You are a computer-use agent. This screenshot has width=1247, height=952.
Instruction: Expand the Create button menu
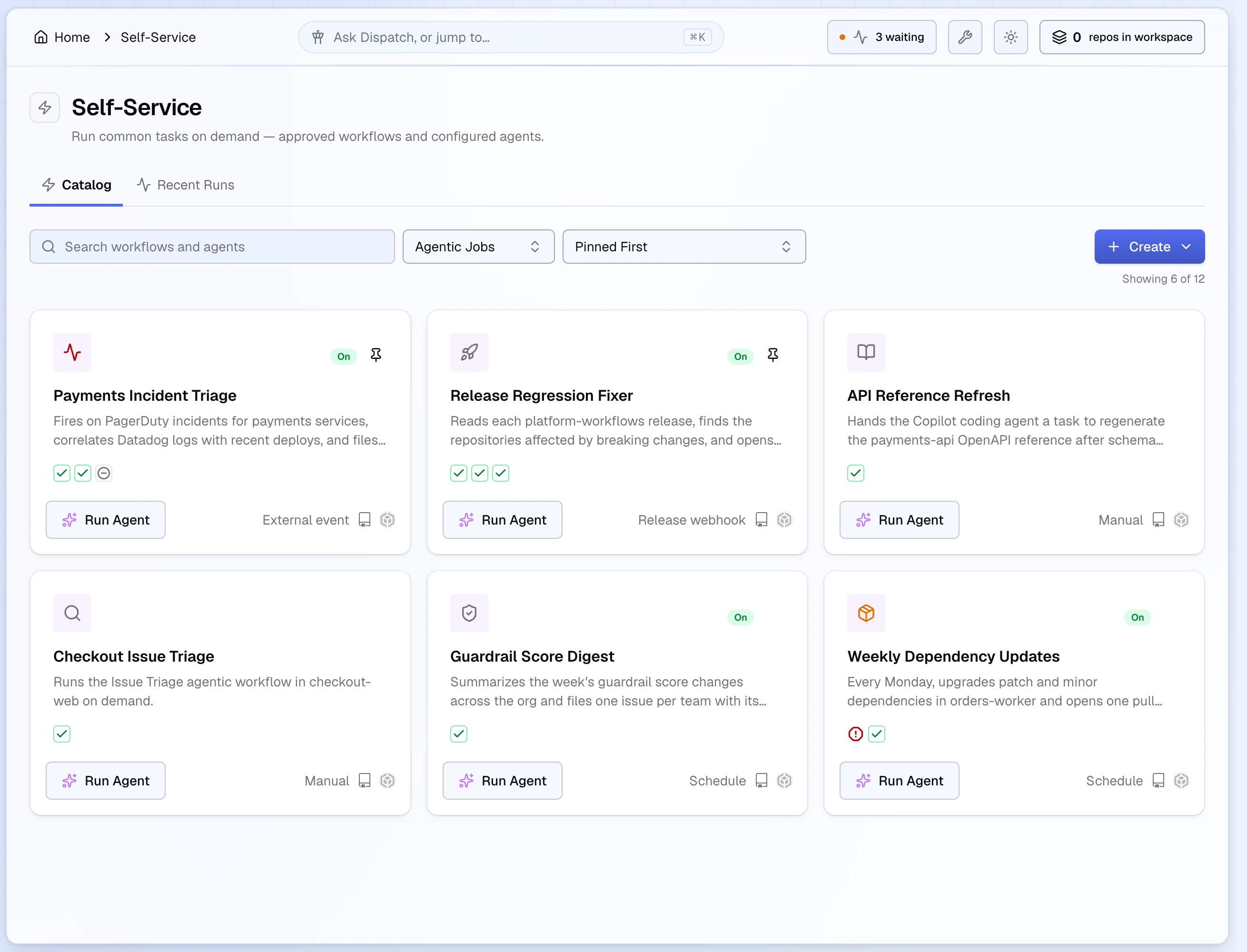point(1149,247)
